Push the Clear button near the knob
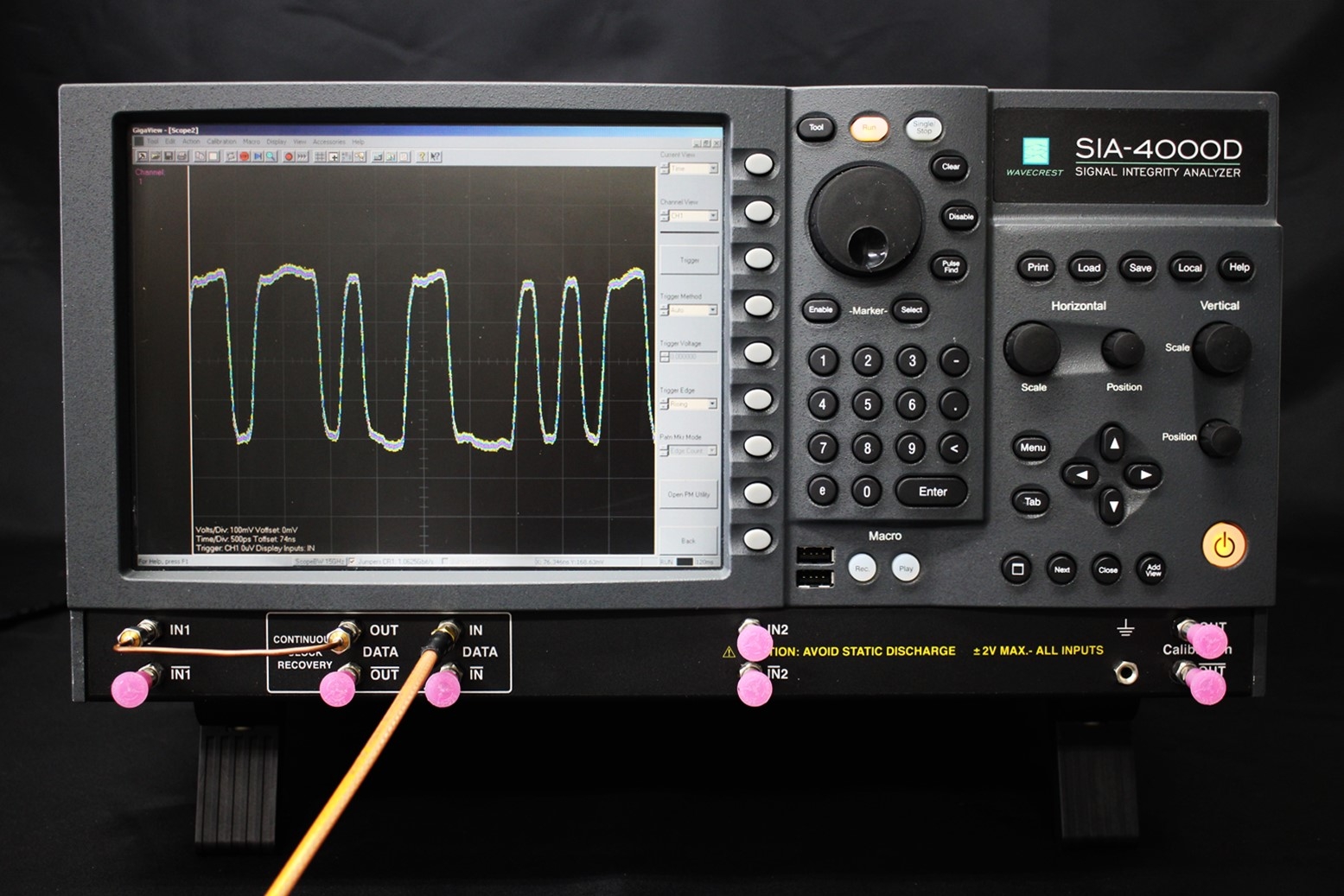 [950, 166]
